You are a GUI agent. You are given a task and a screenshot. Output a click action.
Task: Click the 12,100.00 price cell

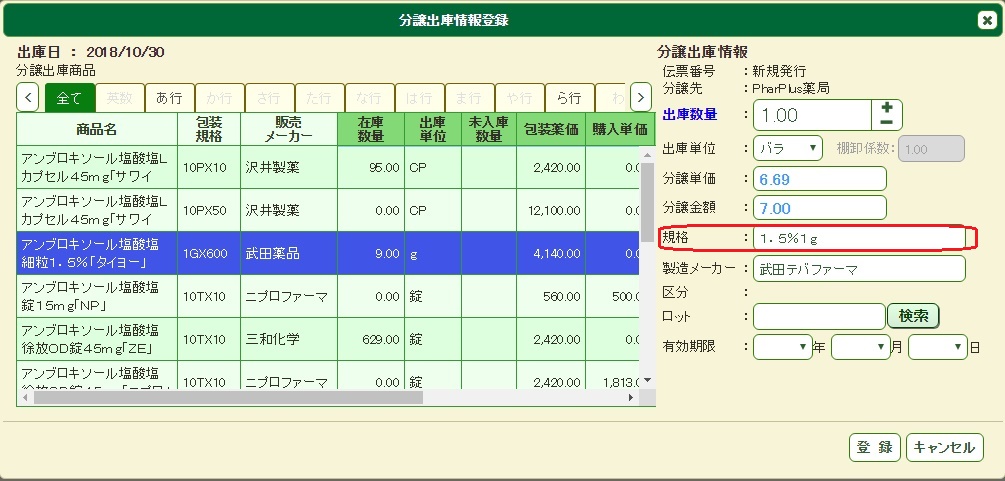pos(551,210)
